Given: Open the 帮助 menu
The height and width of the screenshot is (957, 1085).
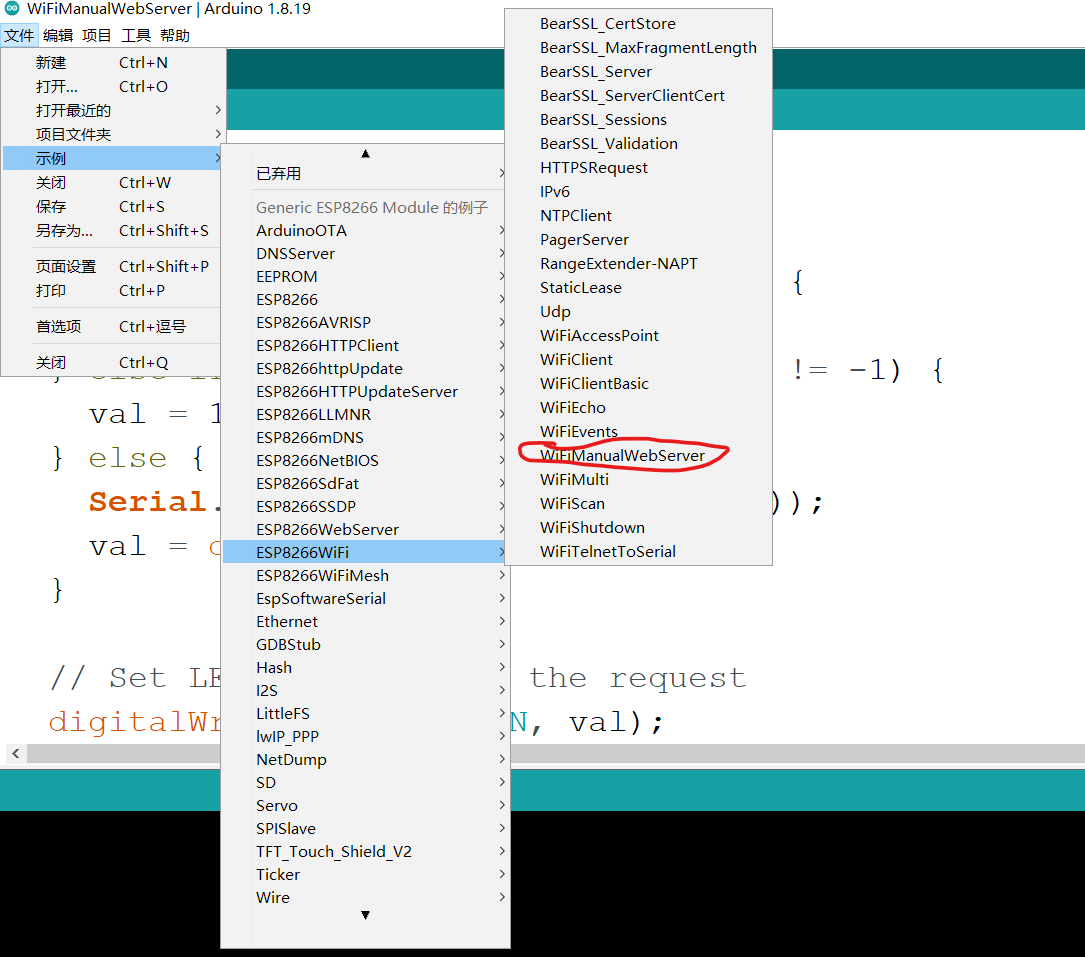Looking at the screenshot, I should [x=174, y=35].
